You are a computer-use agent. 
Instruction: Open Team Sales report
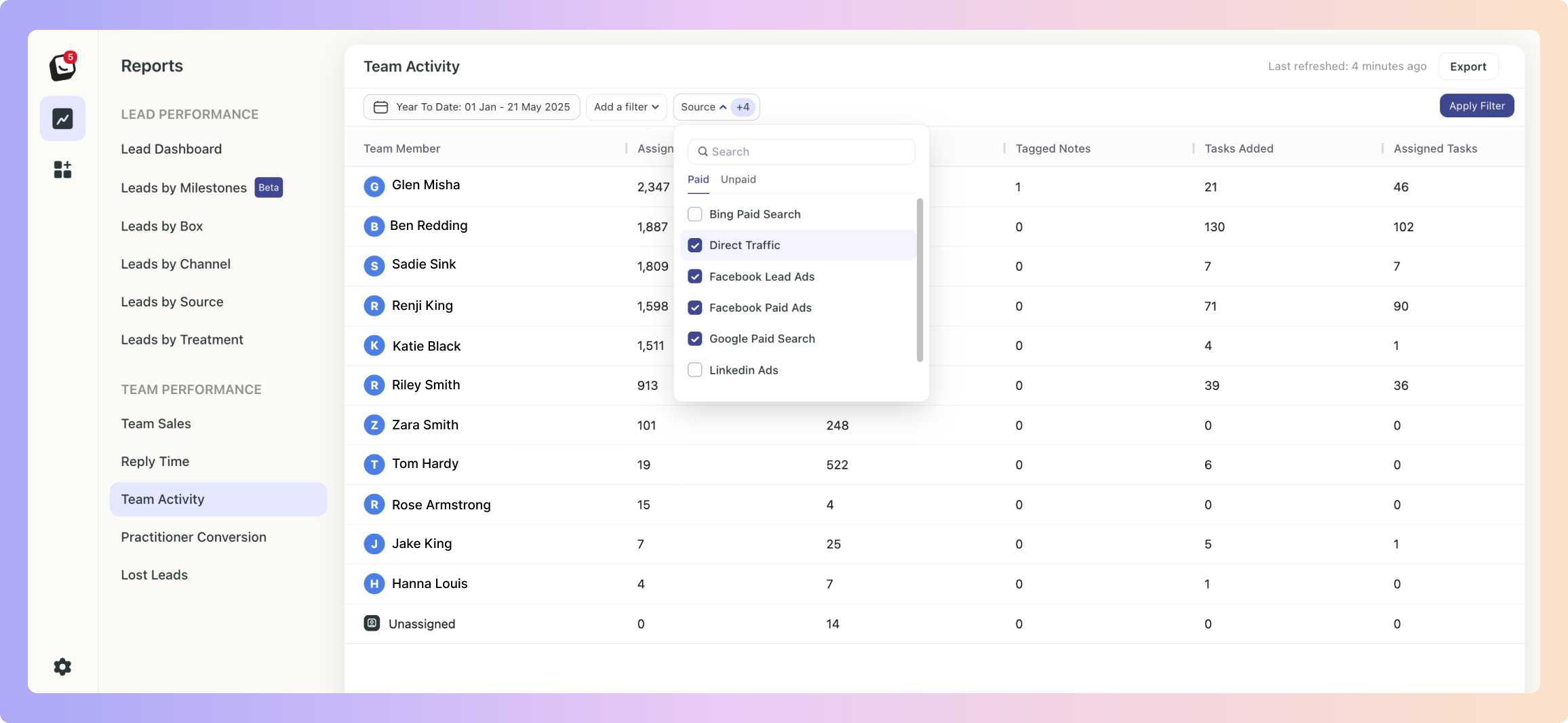pos(156,424)
